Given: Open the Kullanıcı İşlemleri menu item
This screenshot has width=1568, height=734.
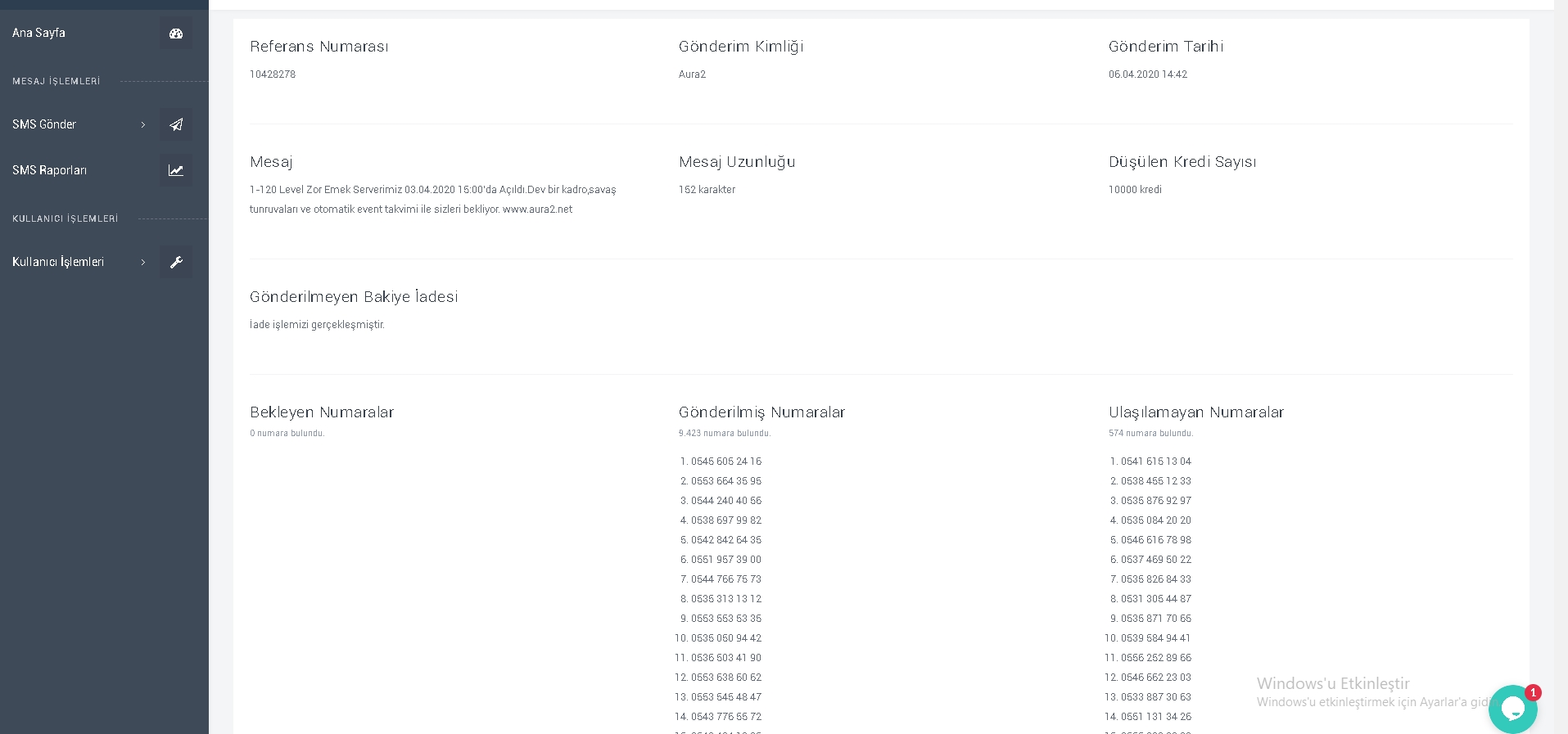Looking at the screenshot, I should (x=58, y=262).
